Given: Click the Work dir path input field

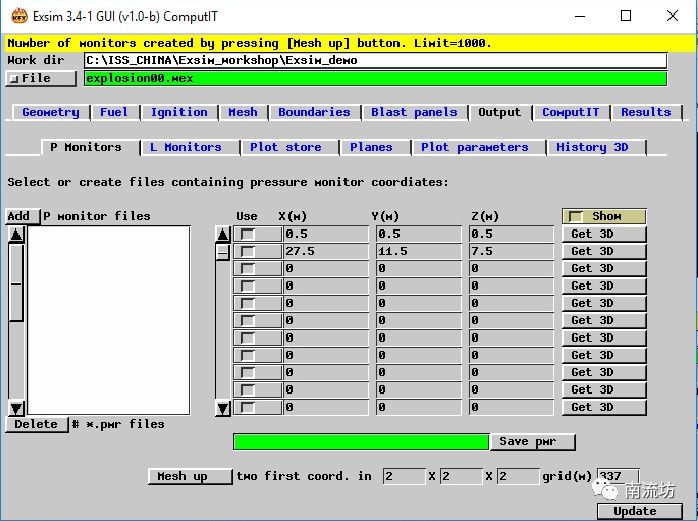Looking at the screenshot, I should click(375, 60).
